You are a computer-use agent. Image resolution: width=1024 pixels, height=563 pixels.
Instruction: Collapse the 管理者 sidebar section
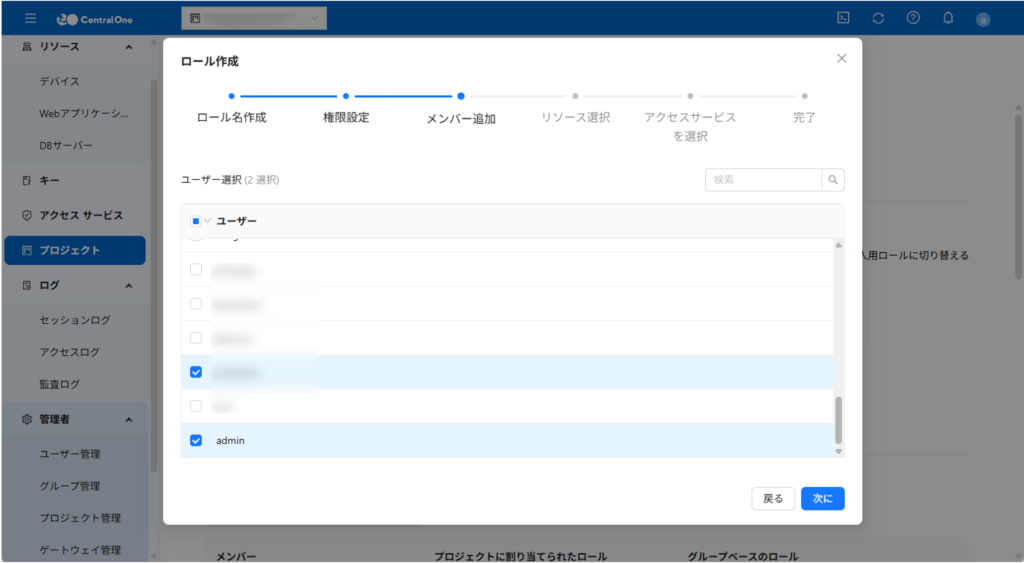[x=128, y=420]
